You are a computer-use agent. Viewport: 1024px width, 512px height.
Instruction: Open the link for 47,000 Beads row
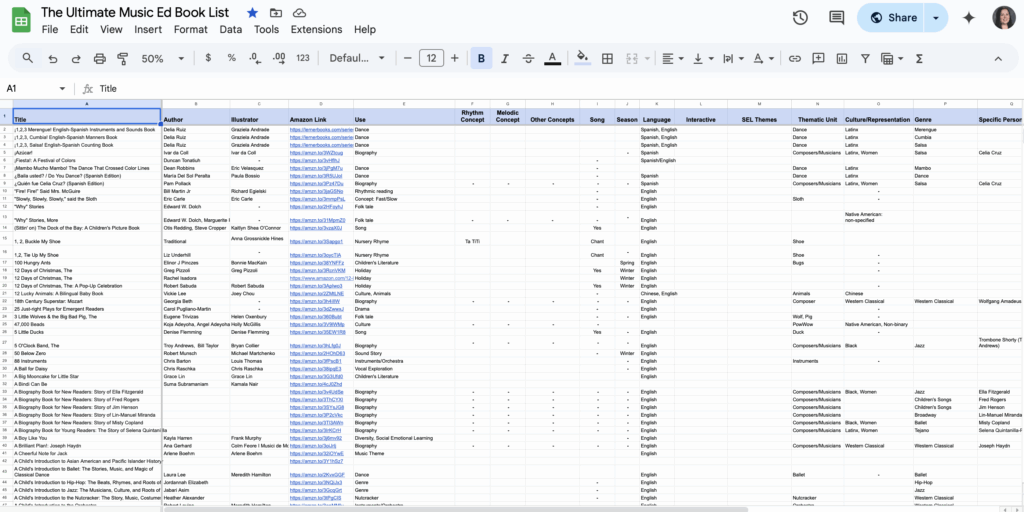pos(316,325)
